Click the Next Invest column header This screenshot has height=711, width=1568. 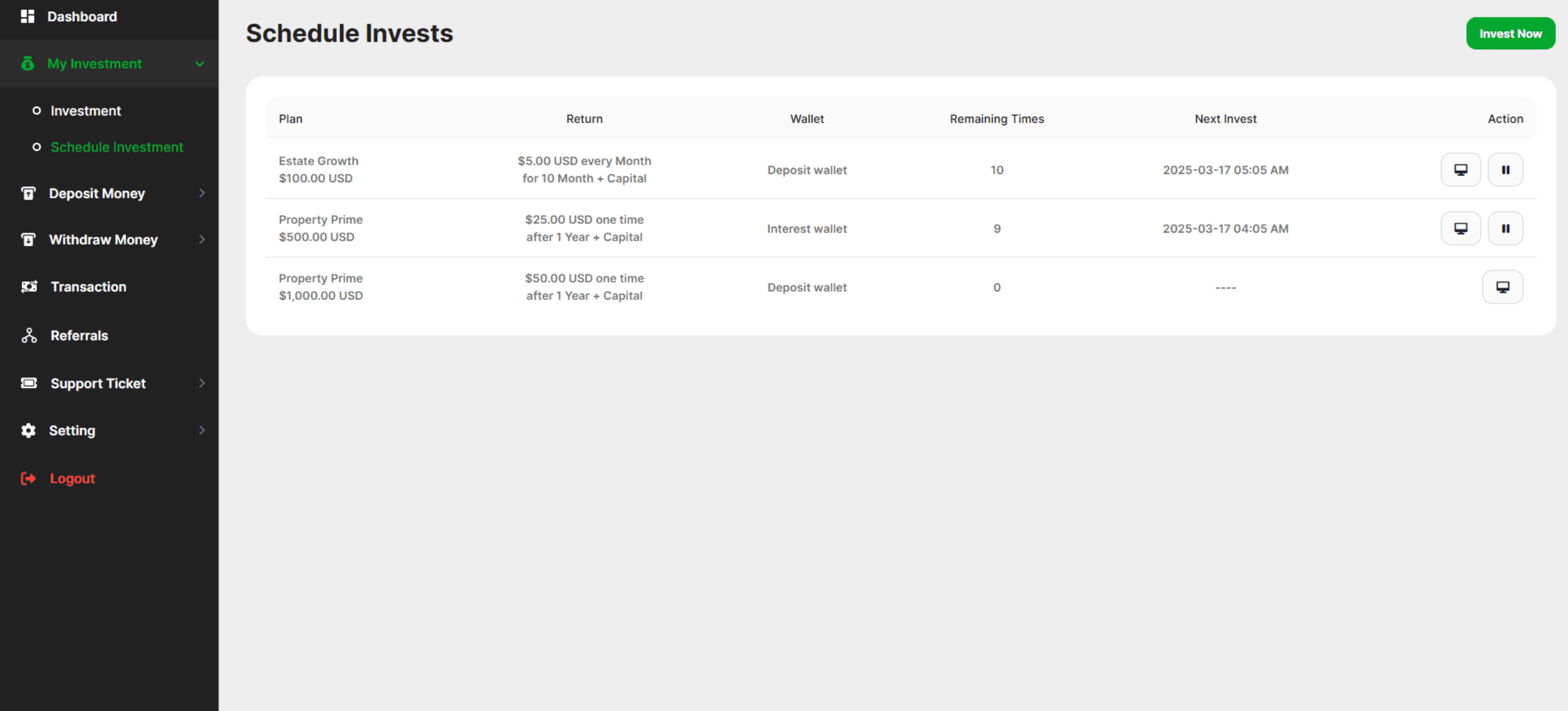click(x=1224, y=119)
